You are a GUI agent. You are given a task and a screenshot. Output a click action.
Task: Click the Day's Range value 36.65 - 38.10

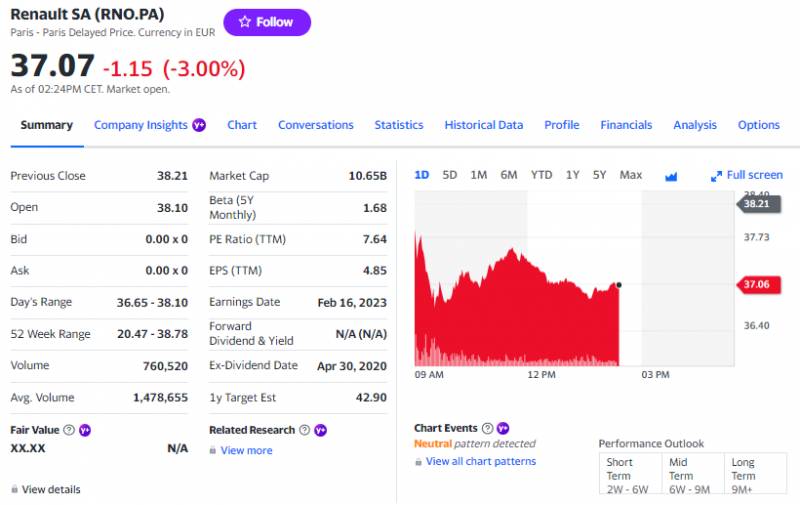pos(152,302)
